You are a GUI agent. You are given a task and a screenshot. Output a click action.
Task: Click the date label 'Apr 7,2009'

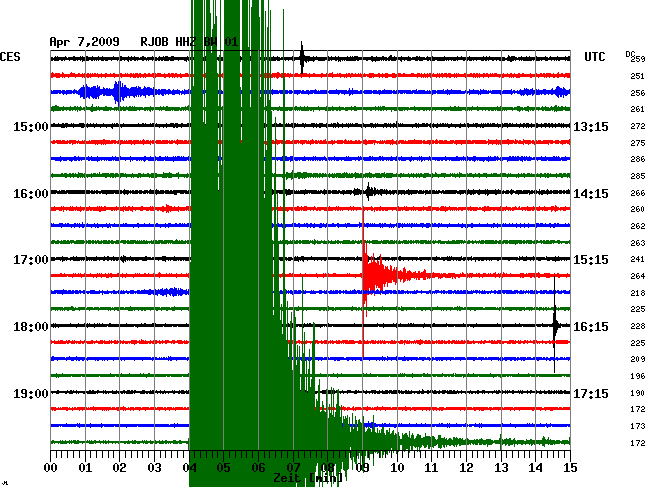pyautogui.click(x=85, y=42)
